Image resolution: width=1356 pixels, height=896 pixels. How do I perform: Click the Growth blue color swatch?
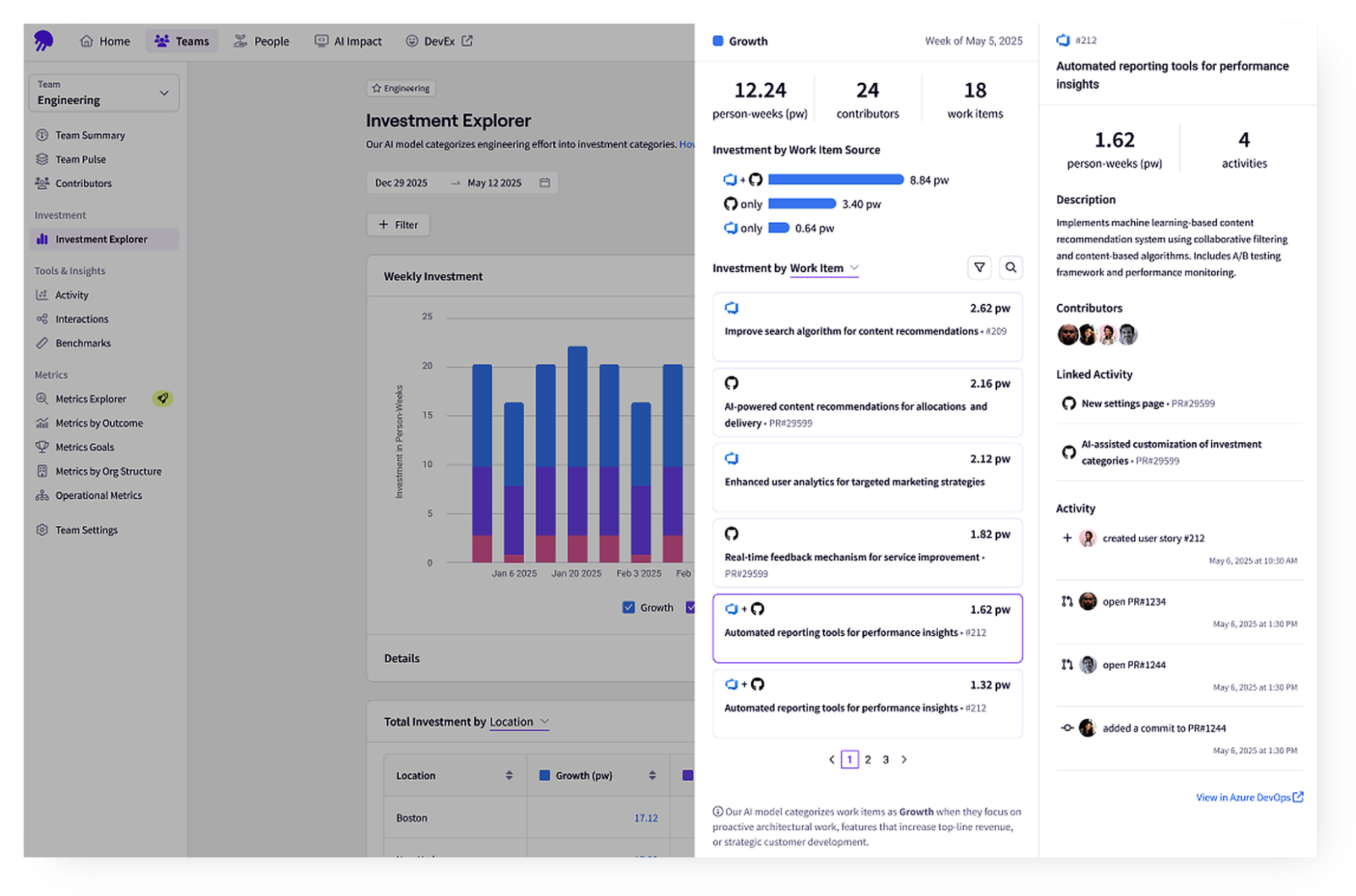click(x=718, y=41)
